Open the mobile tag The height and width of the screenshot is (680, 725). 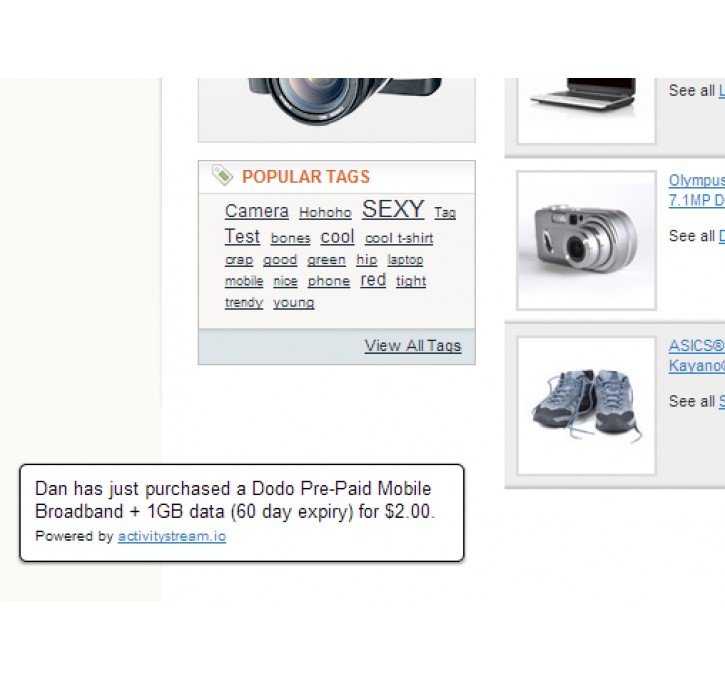click(x=244, y=282)
